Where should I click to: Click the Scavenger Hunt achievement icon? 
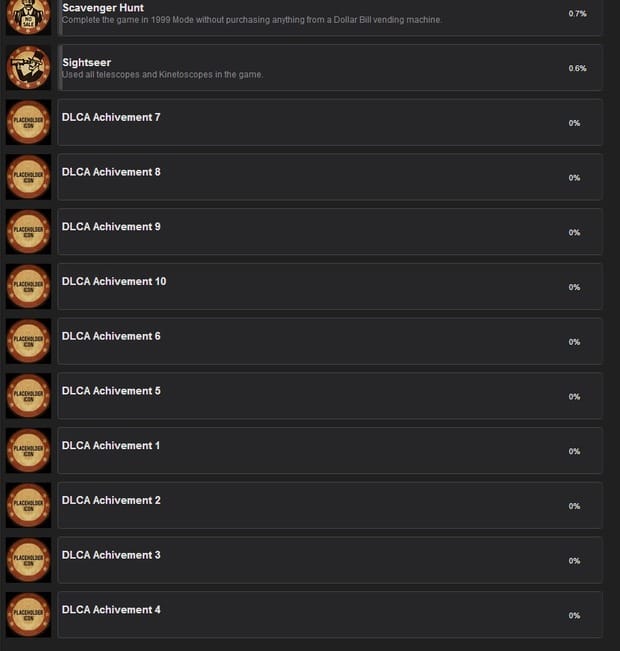pos(28,16)
